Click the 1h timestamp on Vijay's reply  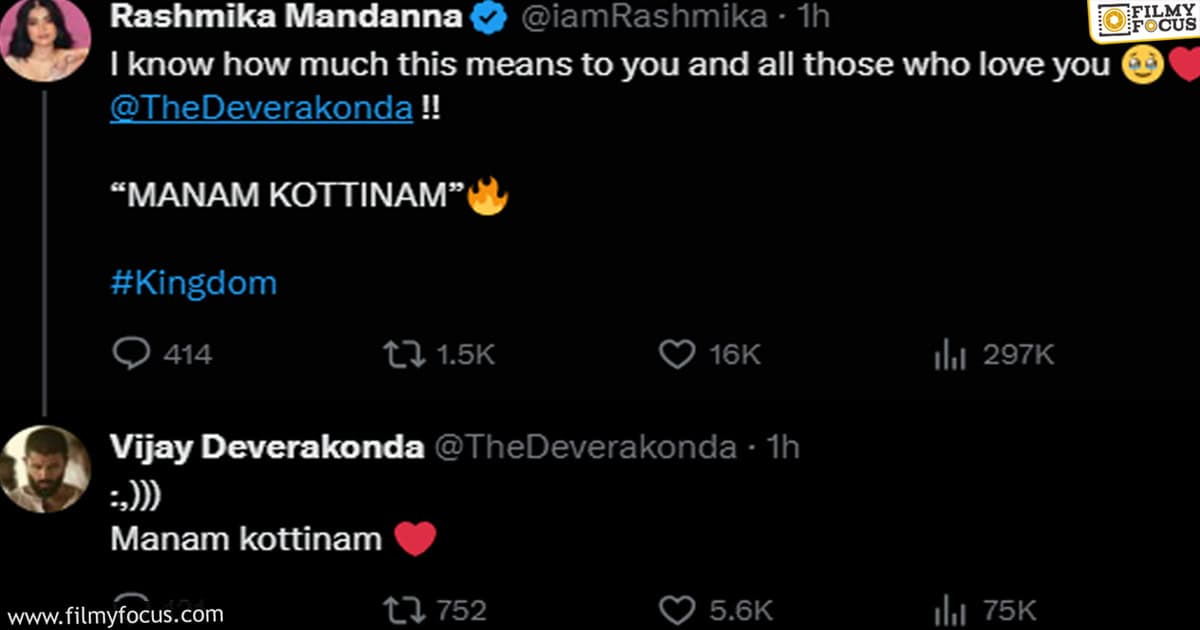(x=782, y=448)
